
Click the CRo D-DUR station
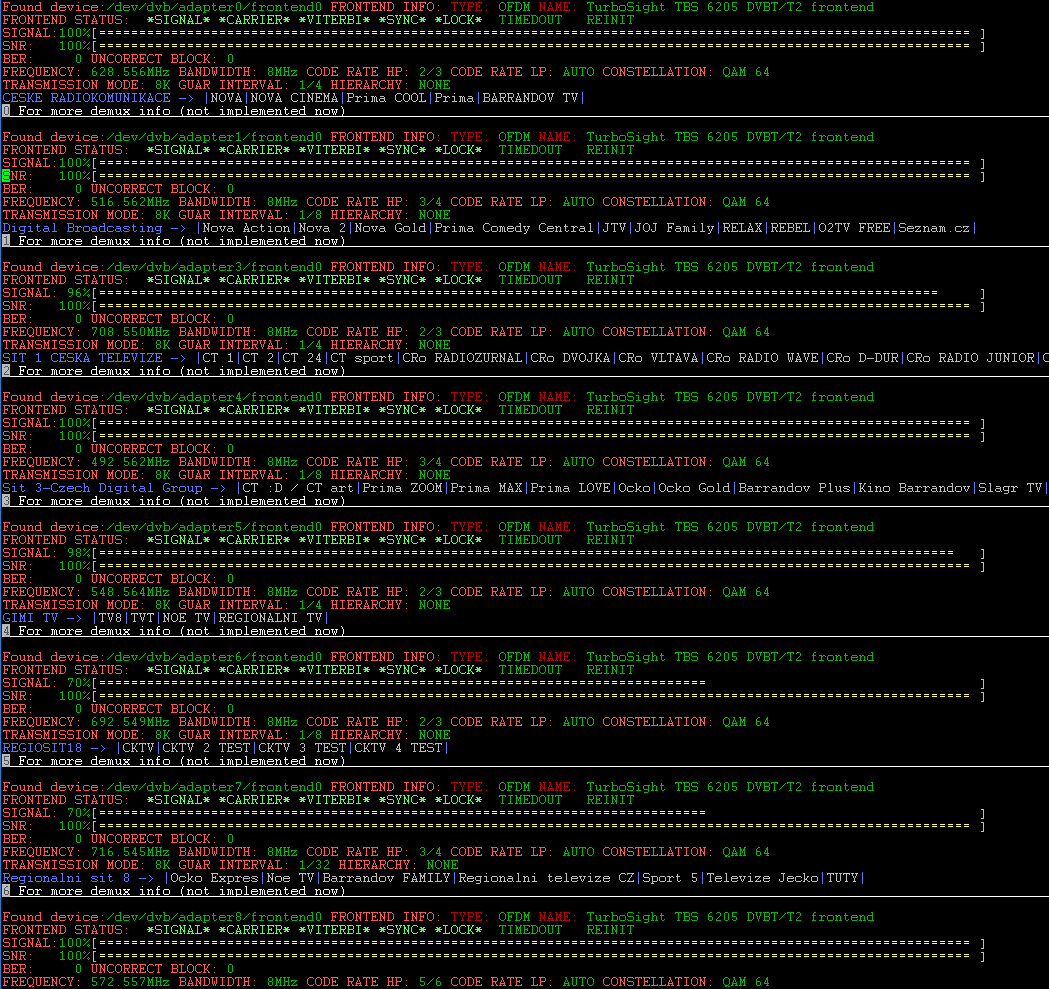(862, 358)
